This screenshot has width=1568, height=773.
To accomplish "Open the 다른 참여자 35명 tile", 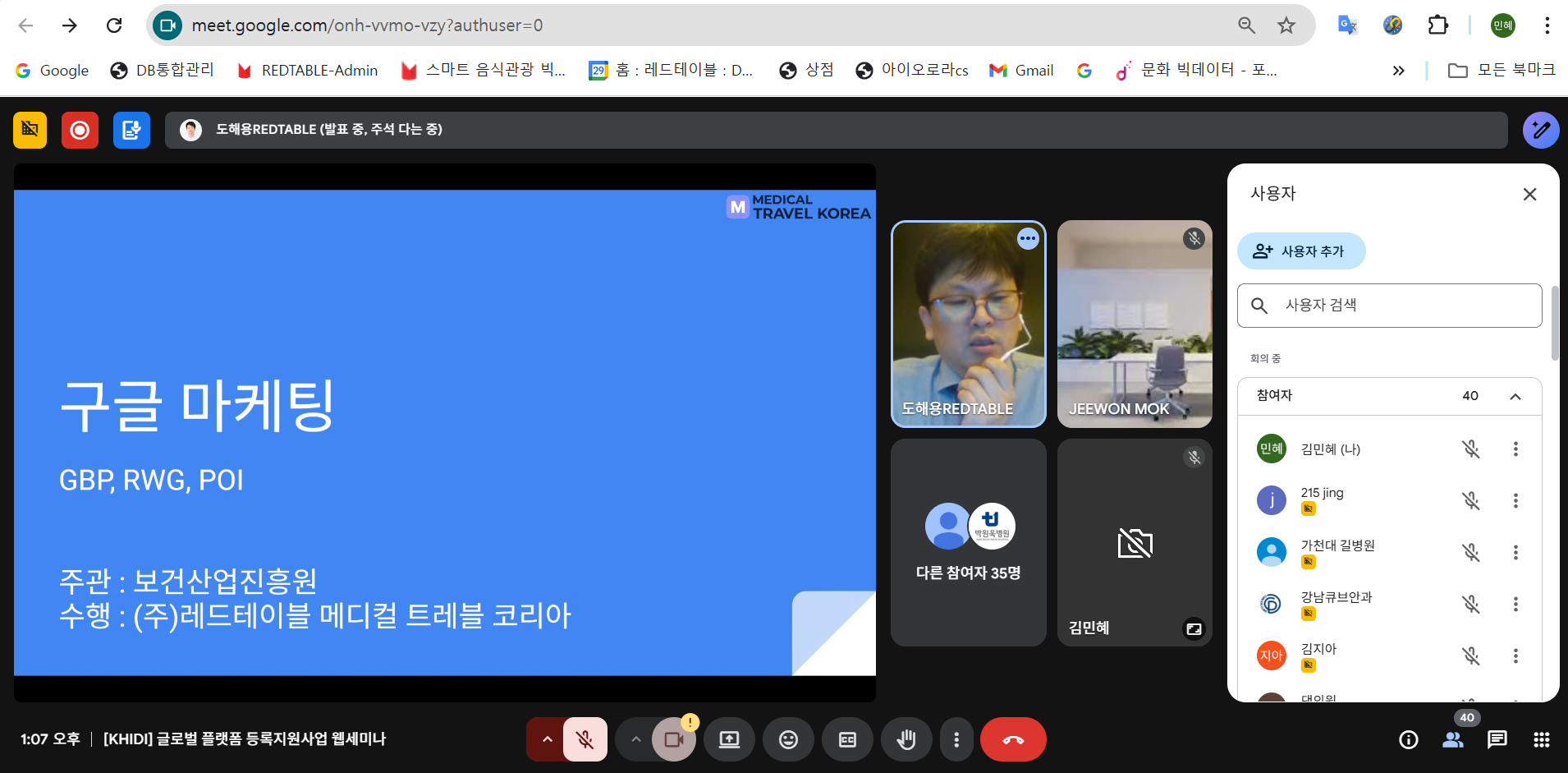I will 968,542.
